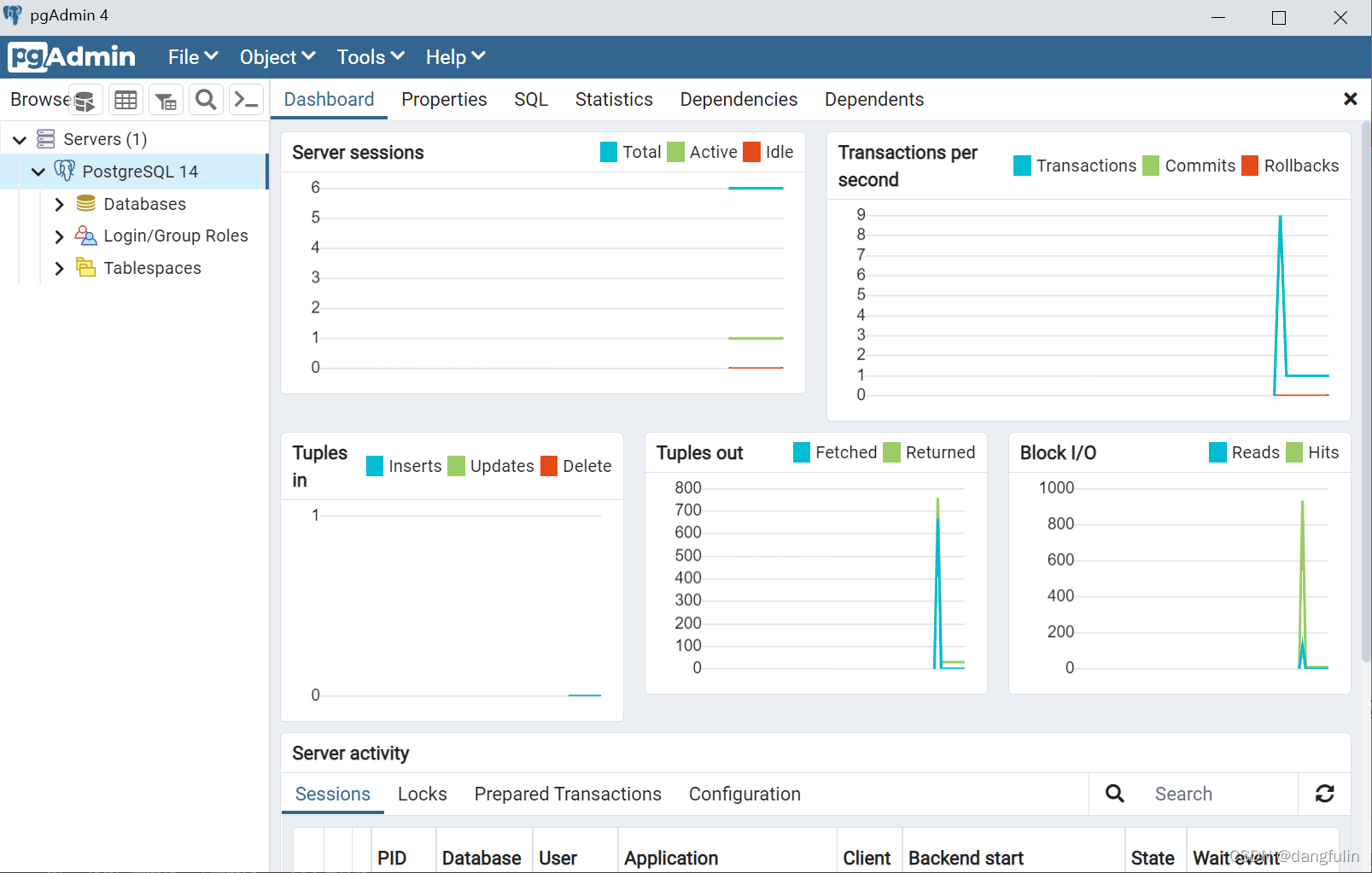Open the File menu

click(x=193, y=57)
